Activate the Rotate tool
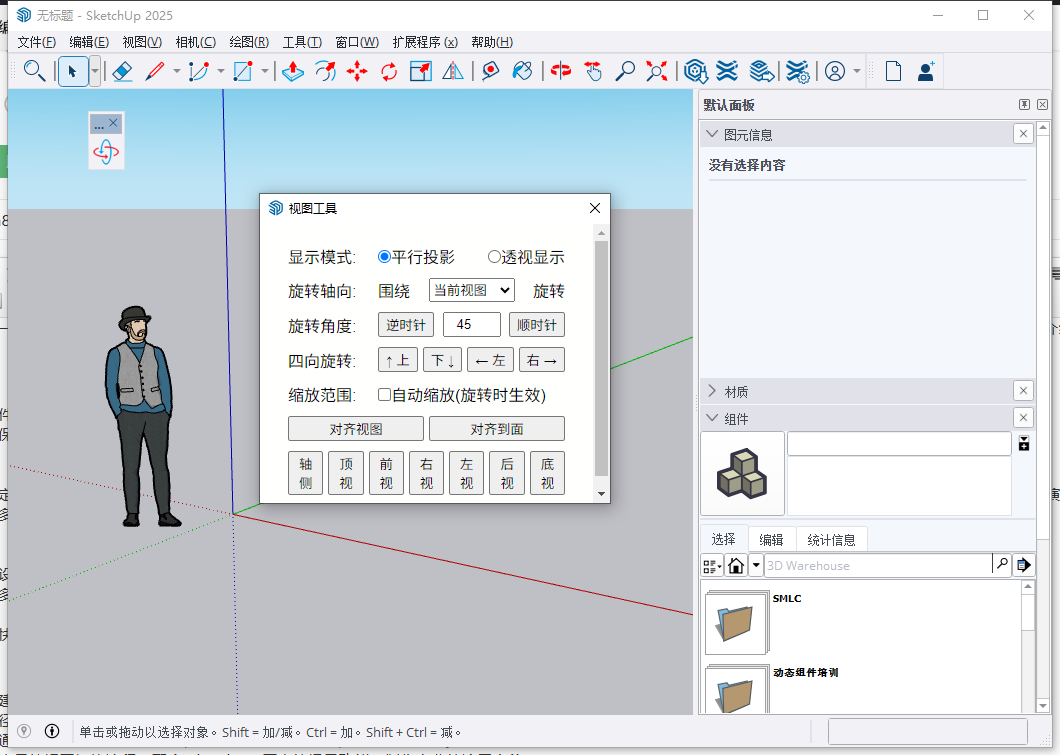Image resolution: width=1060 pixels, height=755 pixels. point(389,71)
